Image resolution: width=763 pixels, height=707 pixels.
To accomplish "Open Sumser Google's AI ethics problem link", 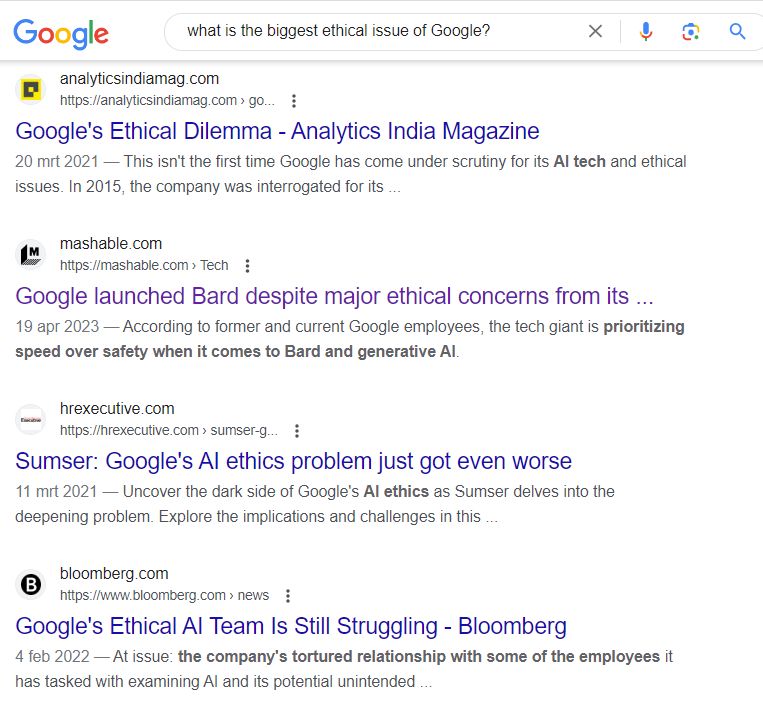I will coord(293,461).
